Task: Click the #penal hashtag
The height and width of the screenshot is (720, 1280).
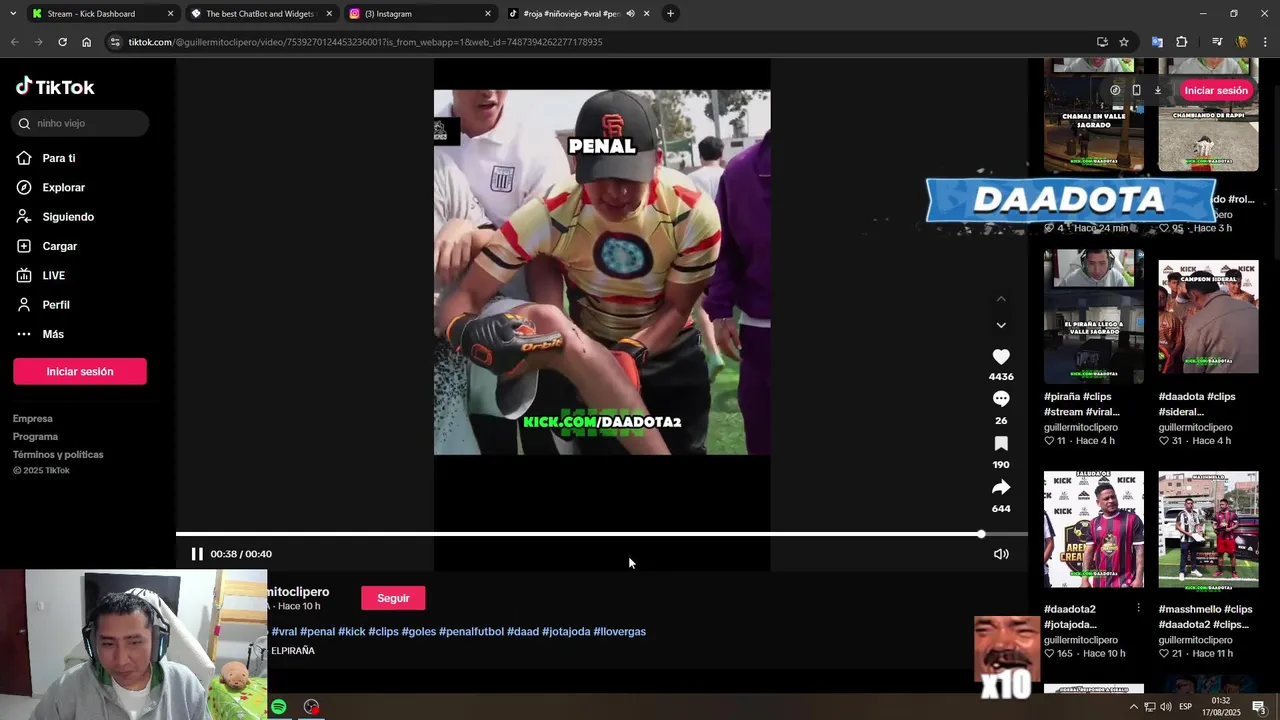Action: pyautogui.click(x=318, y=632)
